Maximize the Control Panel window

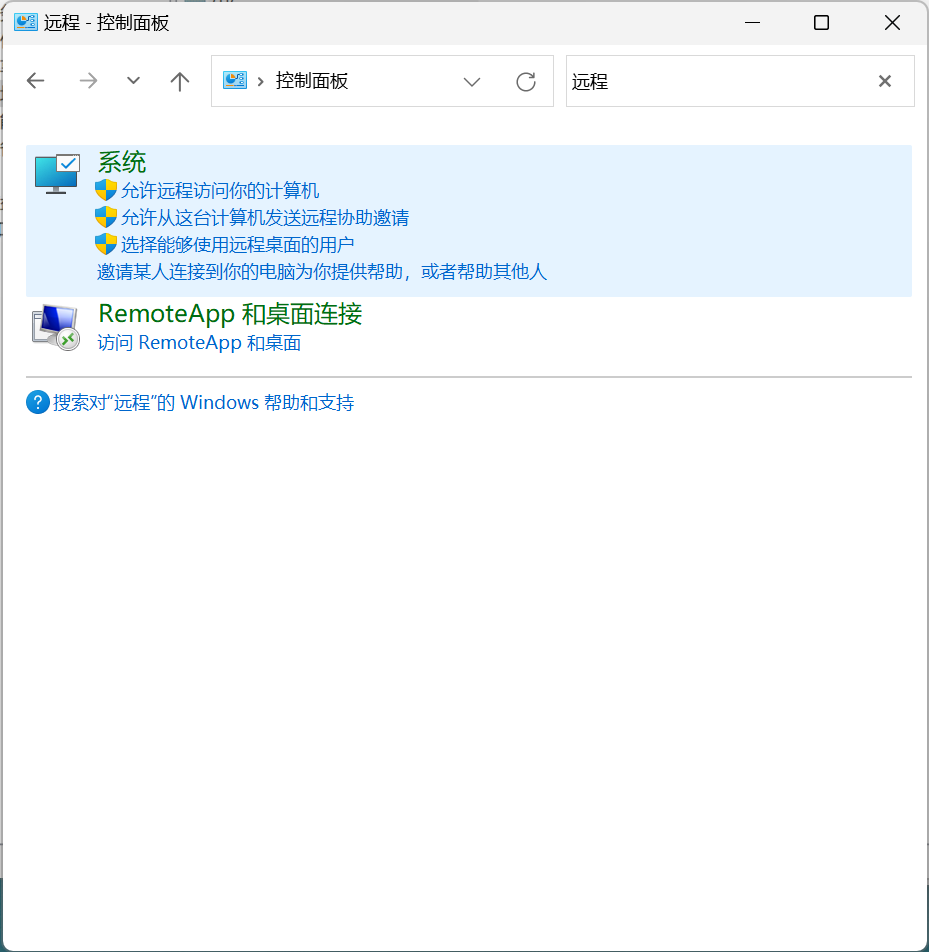(821, 22)
